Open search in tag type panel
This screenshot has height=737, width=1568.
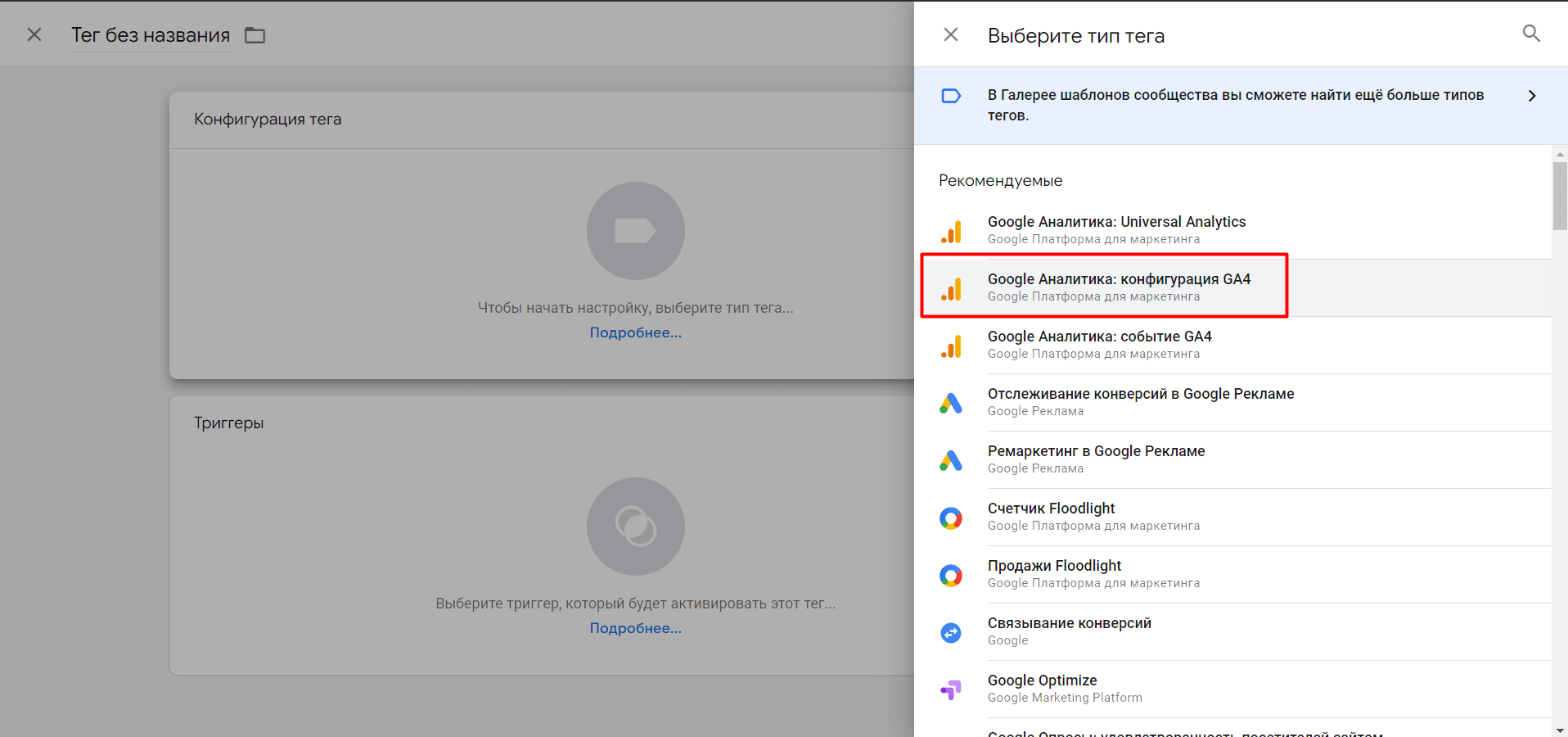pyautogui.click(x=1531, y=34)
